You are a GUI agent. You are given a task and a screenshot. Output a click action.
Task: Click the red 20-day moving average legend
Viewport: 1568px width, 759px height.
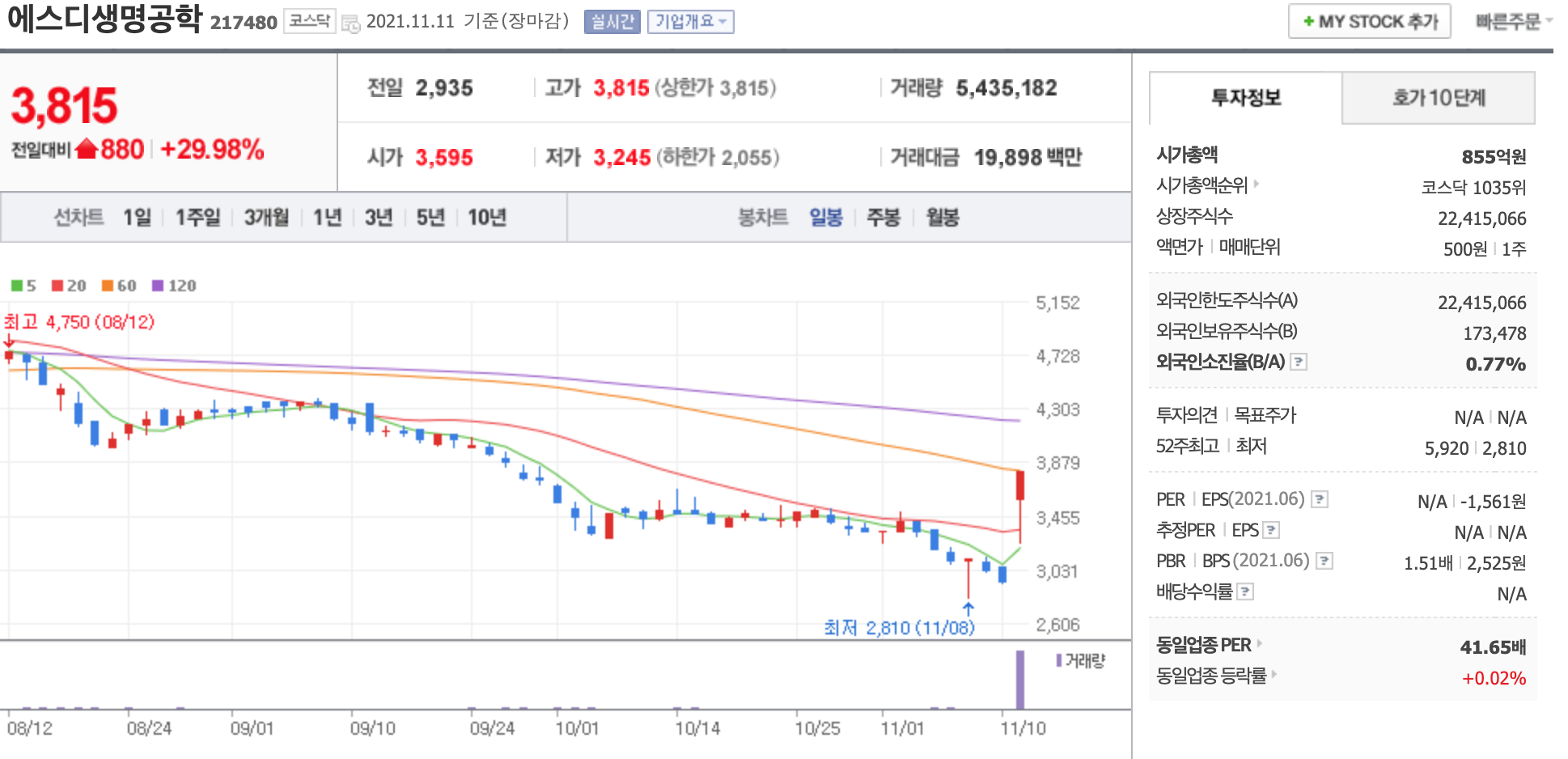[69, 286]
